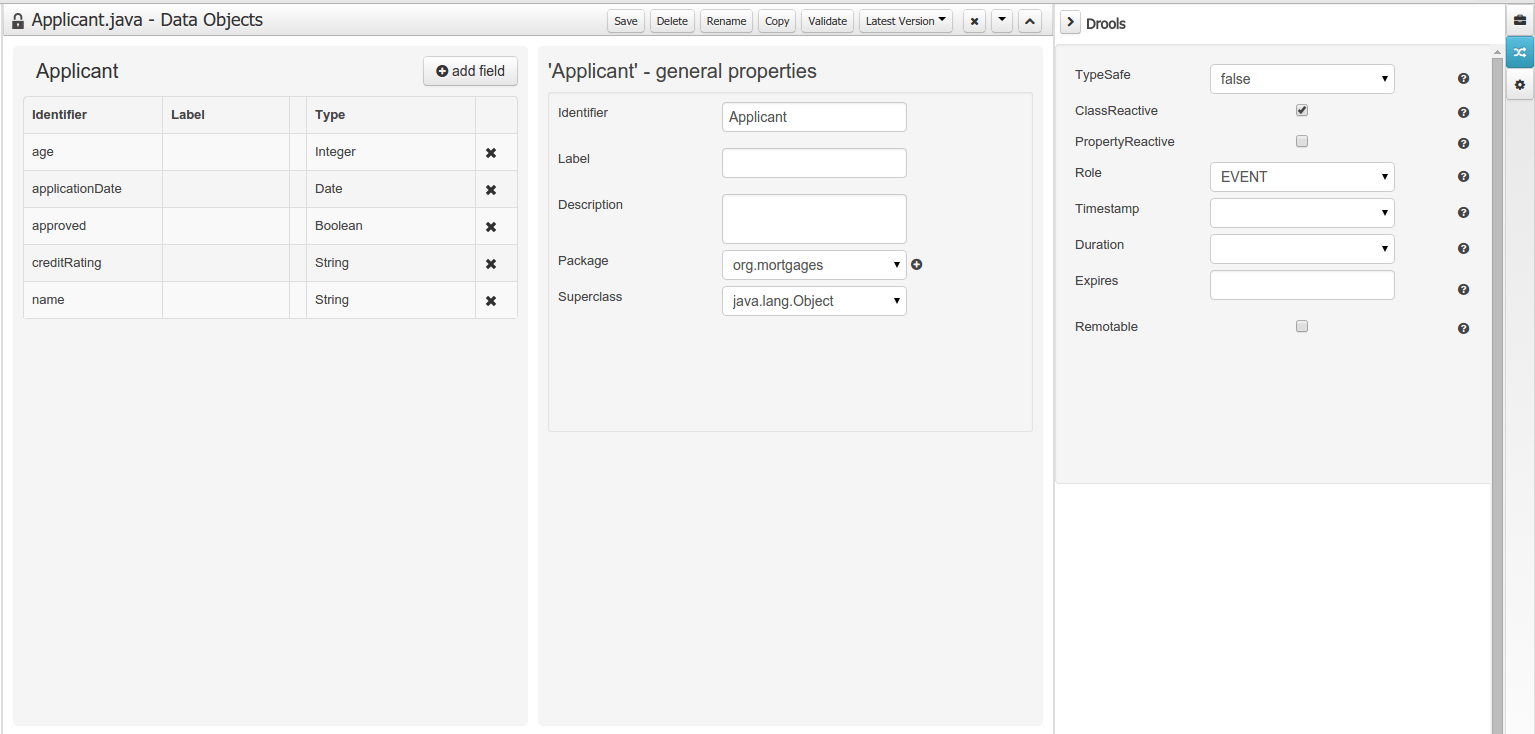Screen dimensions: 1535x734
Task: Open the Drools domain panel chevron
Action: point(1069,21)
